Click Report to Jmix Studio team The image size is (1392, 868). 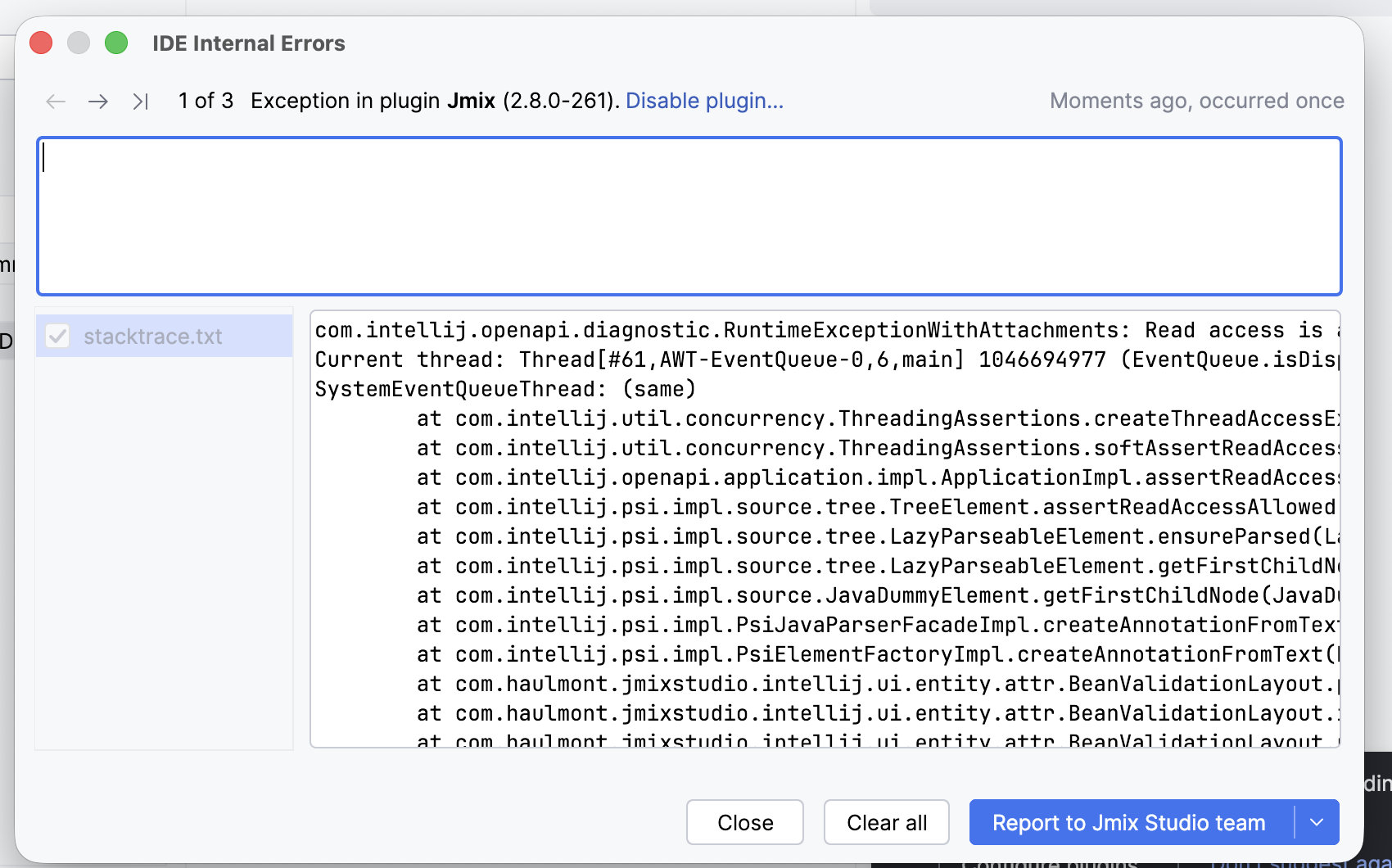click(1128, 822)
